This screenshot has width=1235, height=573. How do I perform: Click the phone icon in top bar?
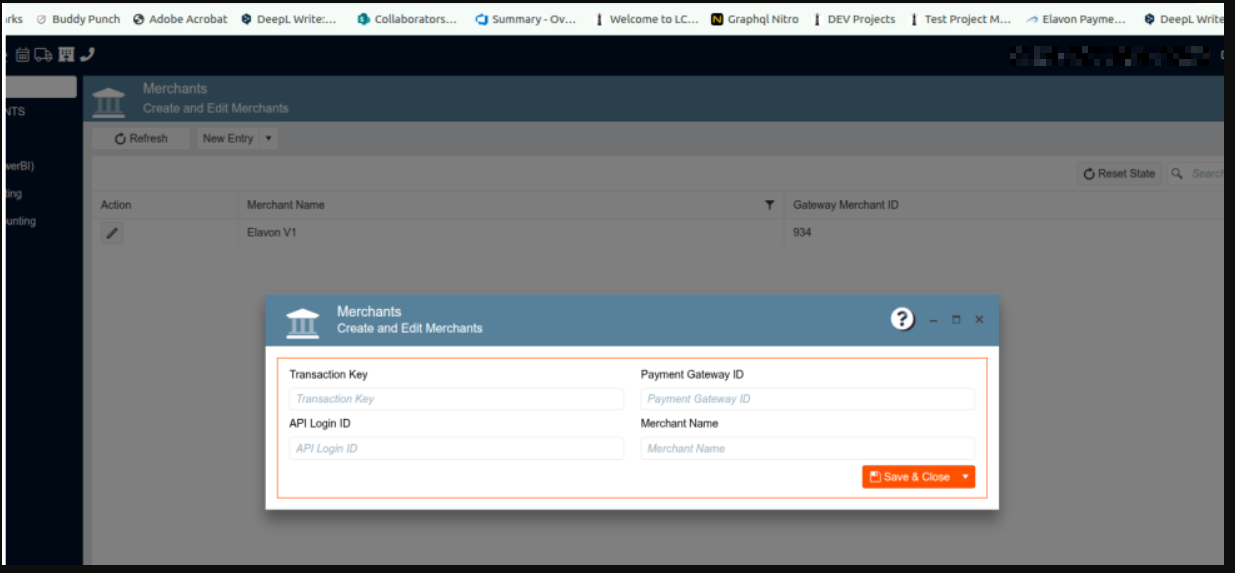click(87, 55)
